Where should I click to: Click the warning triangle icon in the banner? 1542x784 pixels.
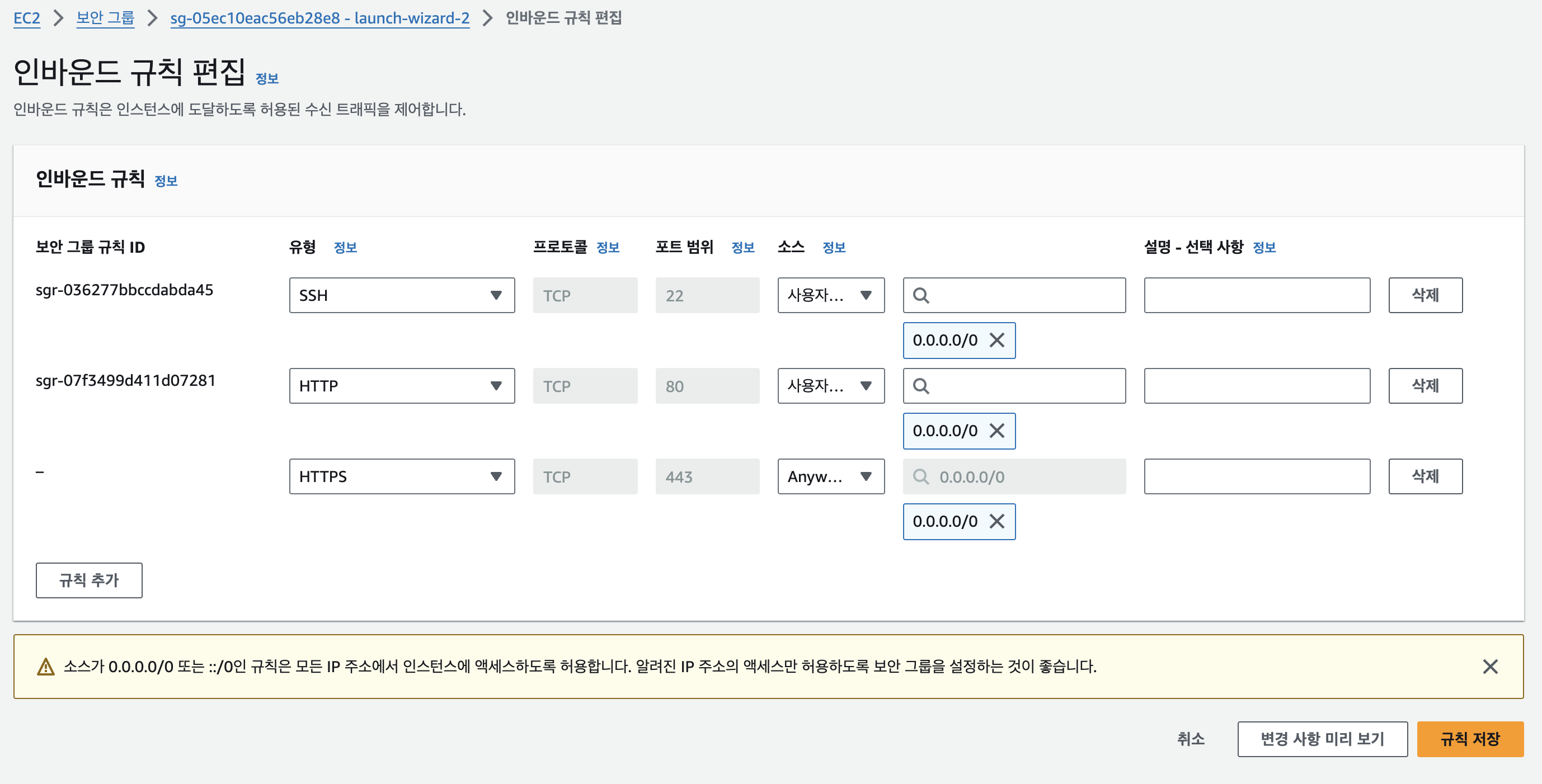pos(45,667)
